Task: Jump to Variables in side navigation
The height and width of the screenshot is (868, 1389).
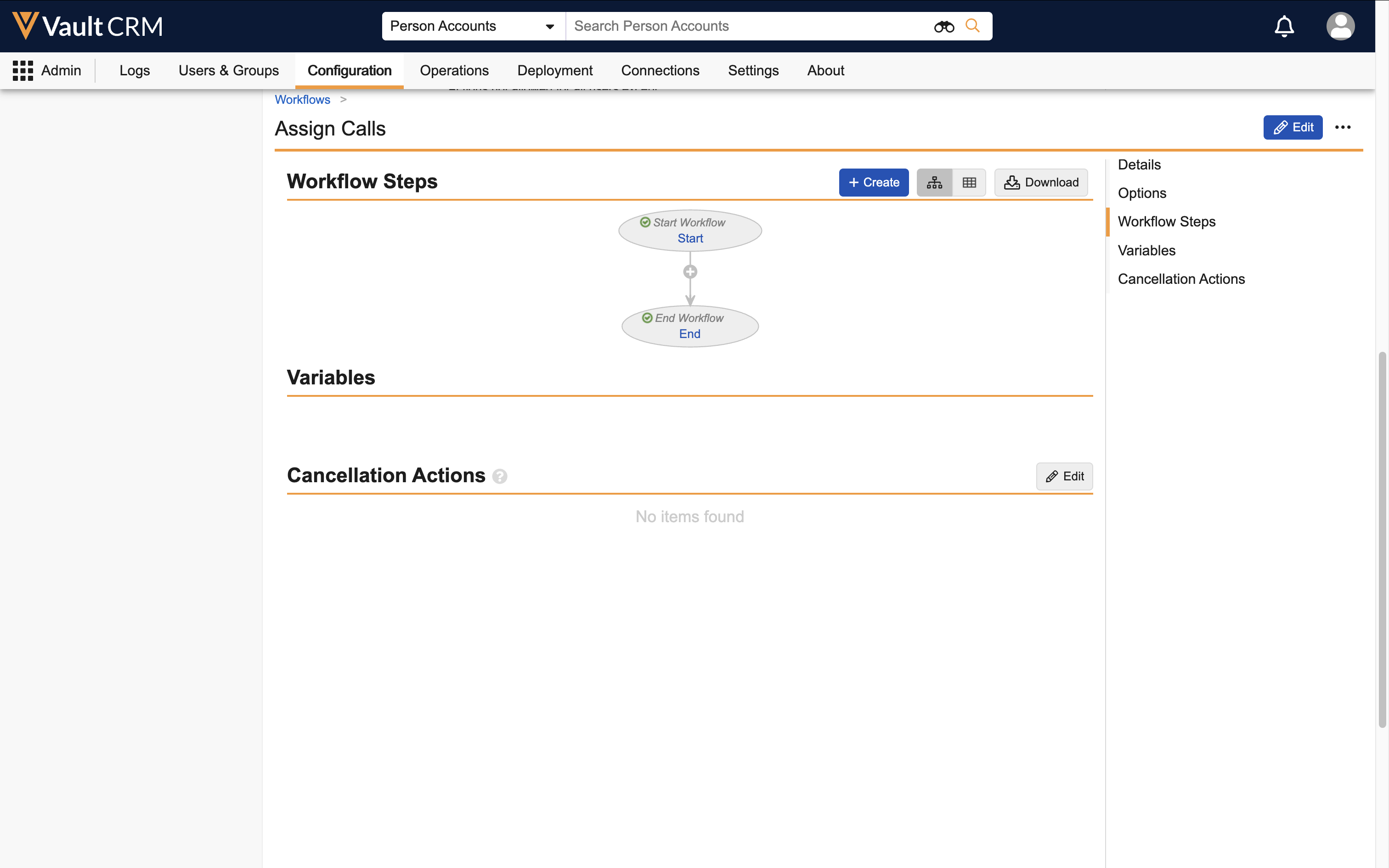Action: tap(1146, 250)
